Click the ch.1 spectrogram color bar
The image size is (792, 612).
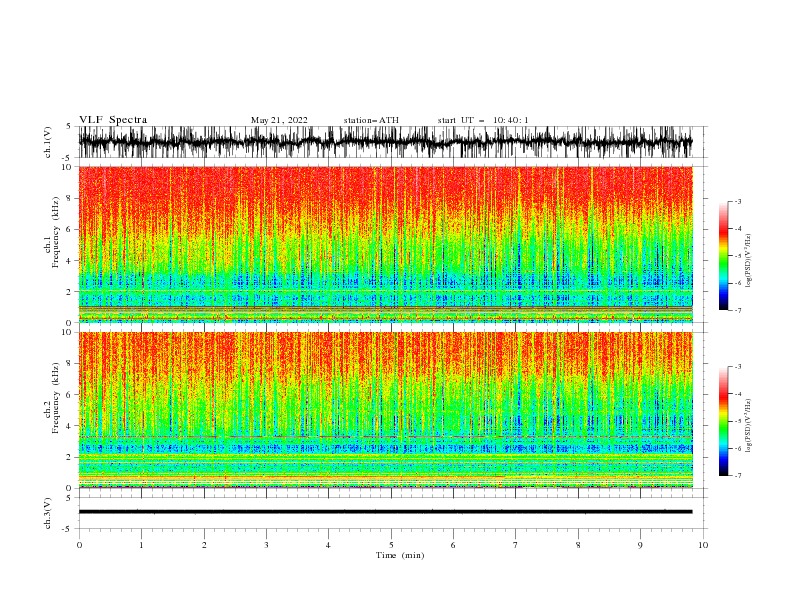click(x=723, y=255)
